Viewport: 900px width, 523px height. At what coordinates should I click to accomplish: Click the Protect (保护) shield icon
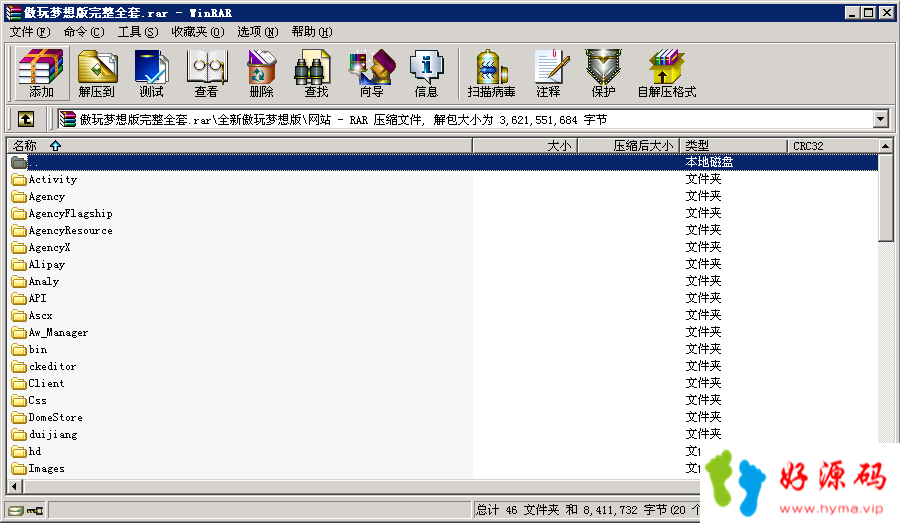pos(603,73)
